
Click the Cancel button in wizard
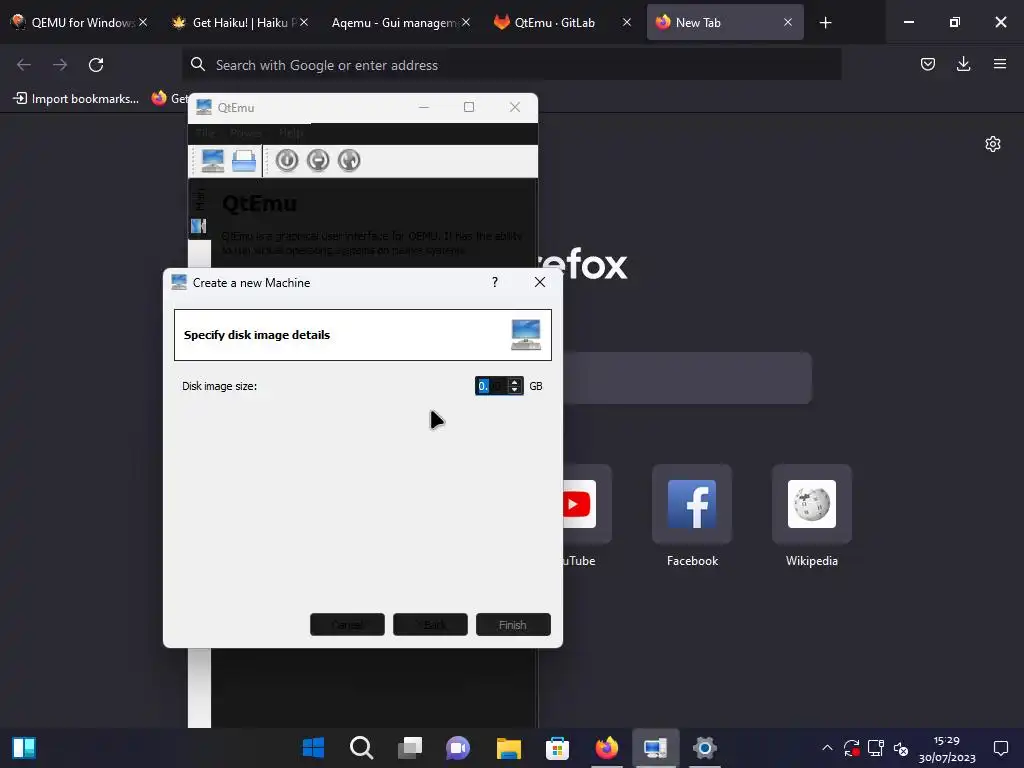pyautogui.click(x=347, y=624)
